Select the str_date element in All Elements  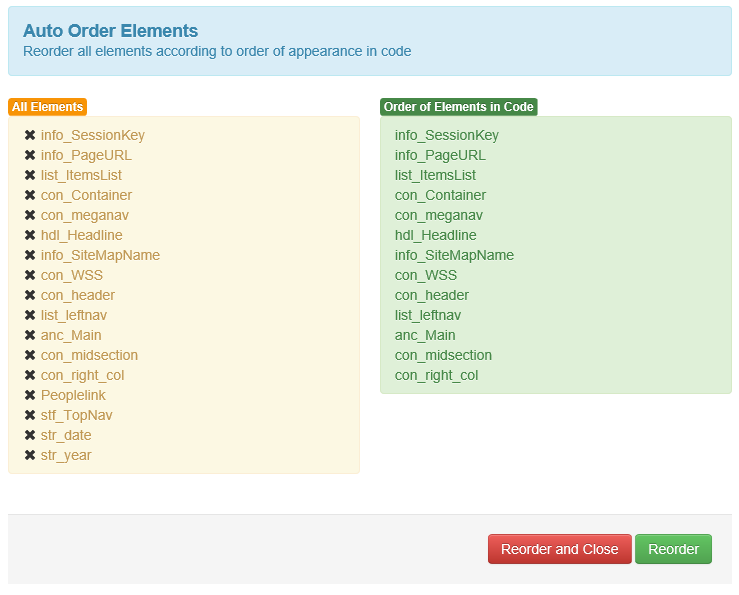[x=66, y=435]
